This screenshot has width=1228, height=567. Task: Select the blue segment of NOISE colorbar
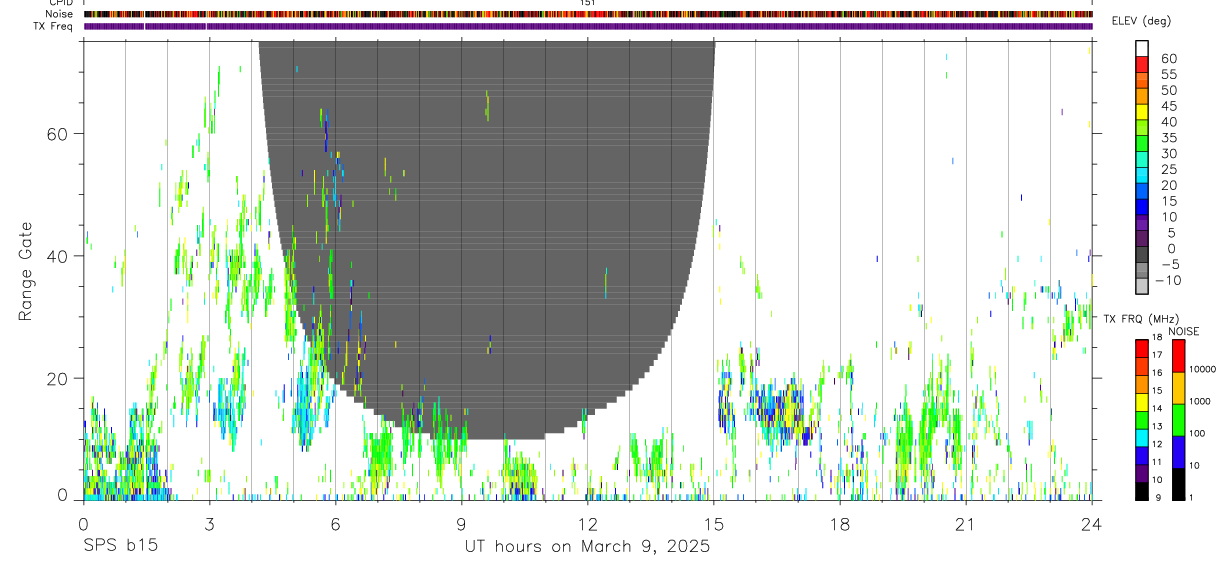pos(1178,451)
